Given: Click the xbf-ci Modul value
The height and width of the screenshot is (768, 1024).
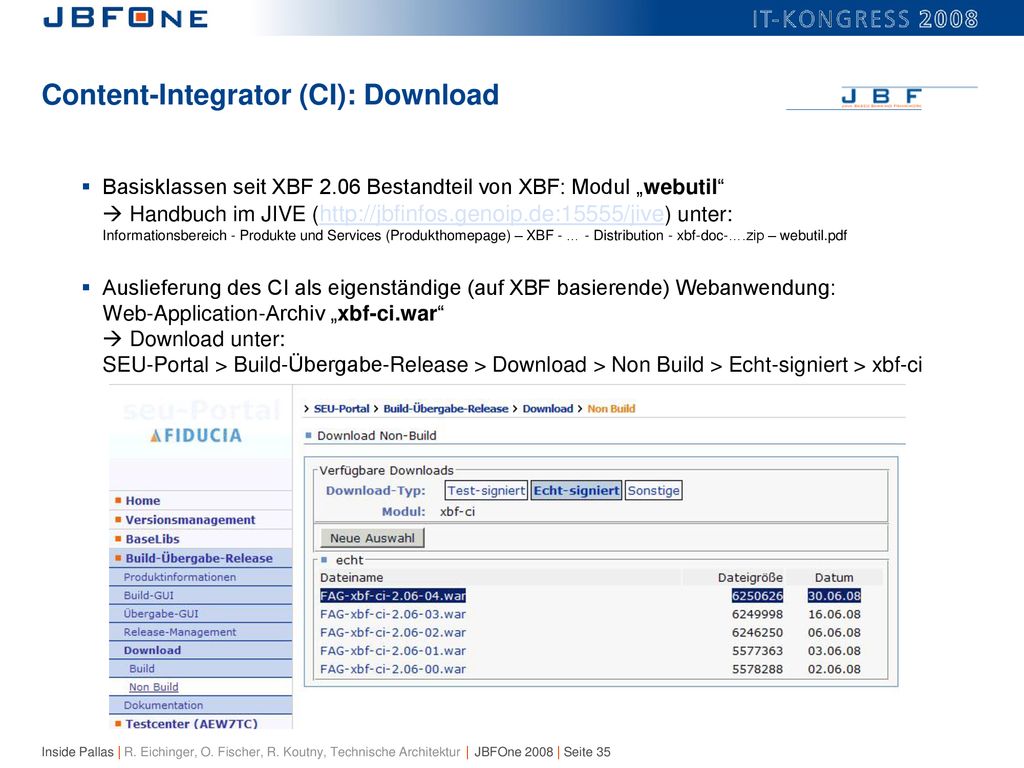Looking at the screenshot, I should [457, 511].
